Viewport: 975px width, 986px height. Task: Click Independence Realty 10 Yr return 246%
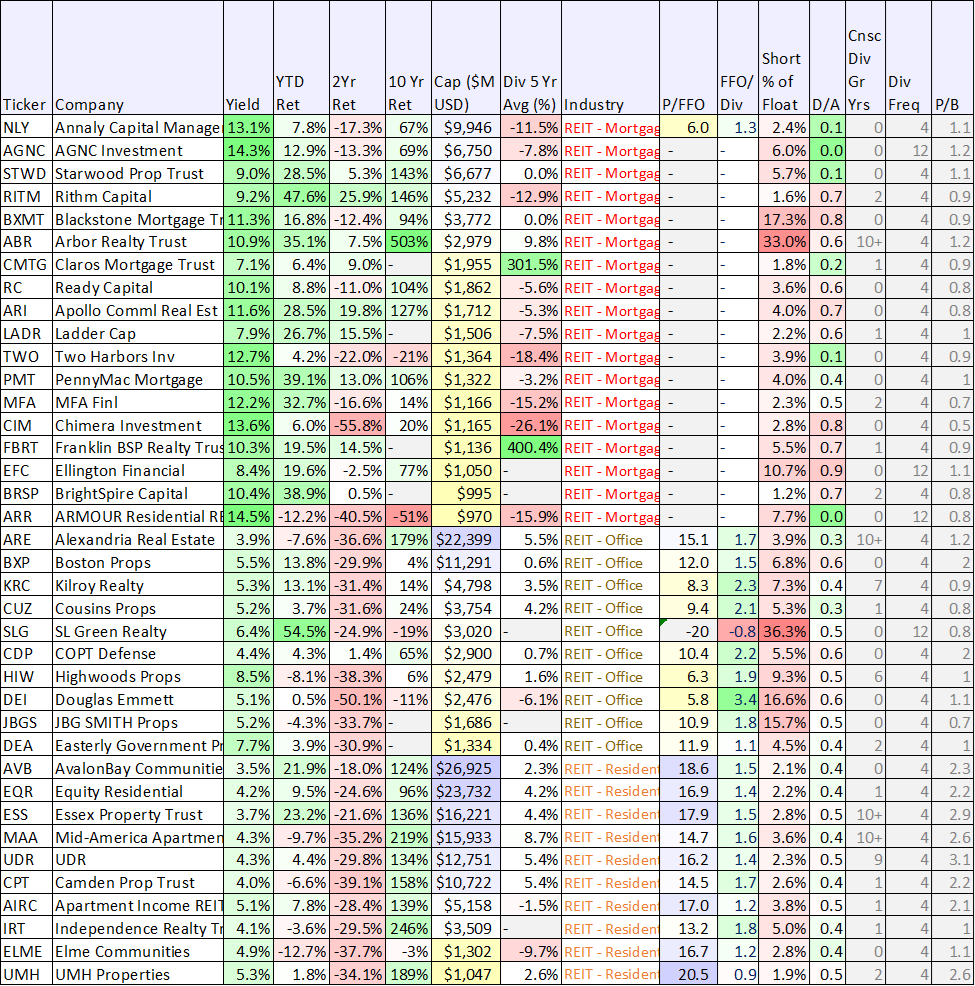408,929
